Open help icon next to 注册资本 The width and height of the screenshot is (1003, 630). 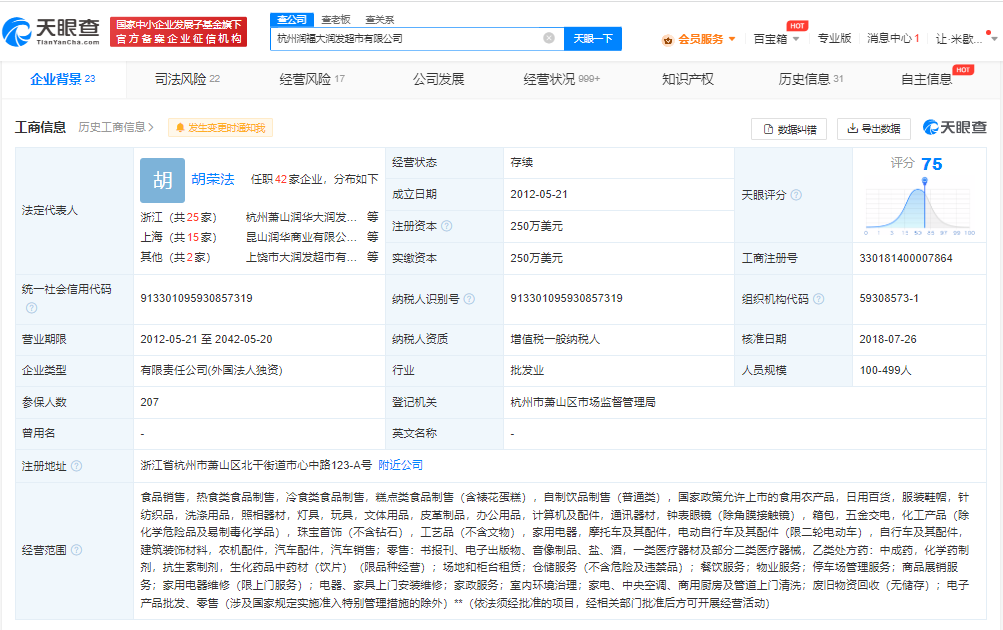(446, 226)
